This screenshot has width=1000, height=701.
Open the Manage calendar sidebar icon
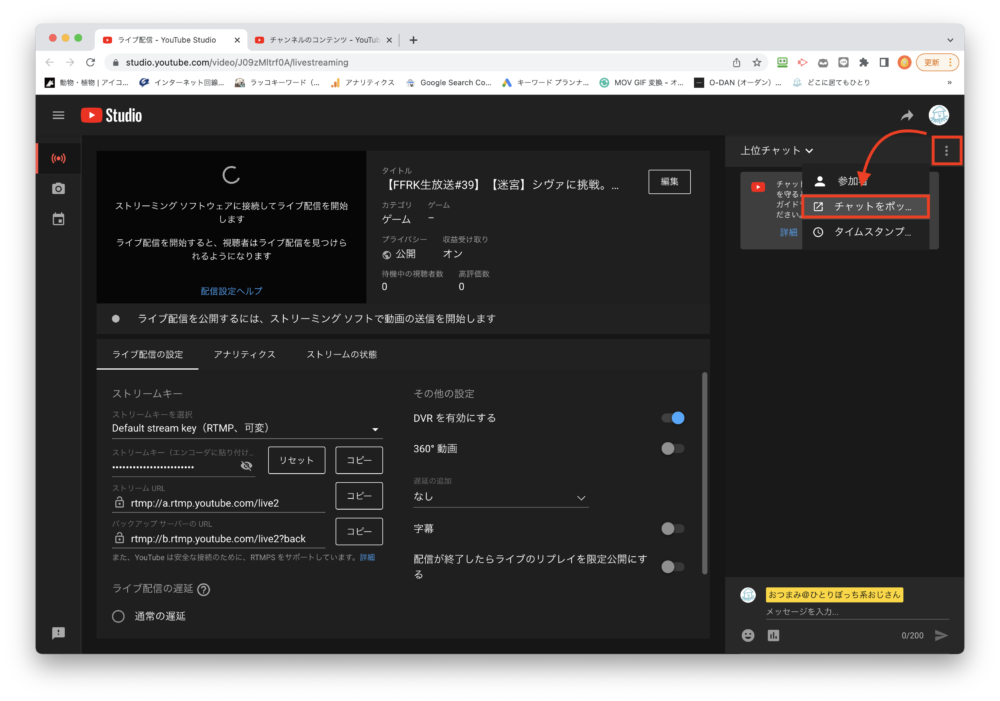point(58,219)
